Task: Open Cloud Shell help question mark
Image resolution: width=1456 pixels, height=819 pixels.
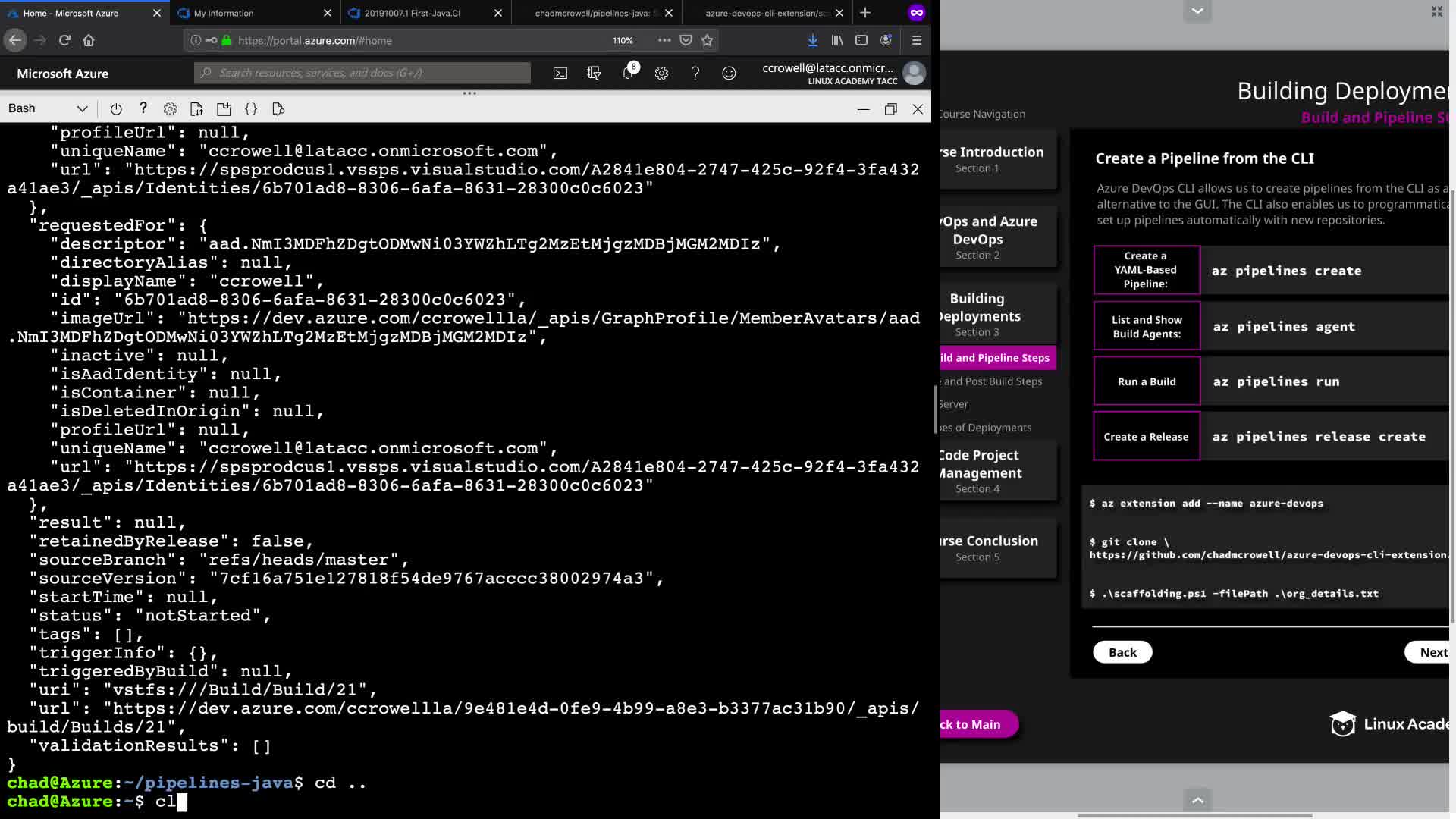Action: [x=143, y=108]
